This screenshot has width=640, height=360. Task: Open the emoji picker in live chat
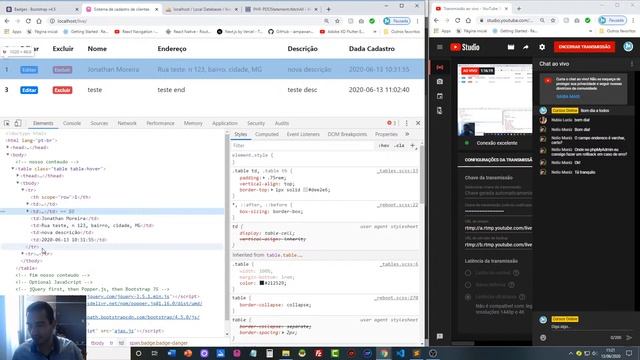[543, 338]
